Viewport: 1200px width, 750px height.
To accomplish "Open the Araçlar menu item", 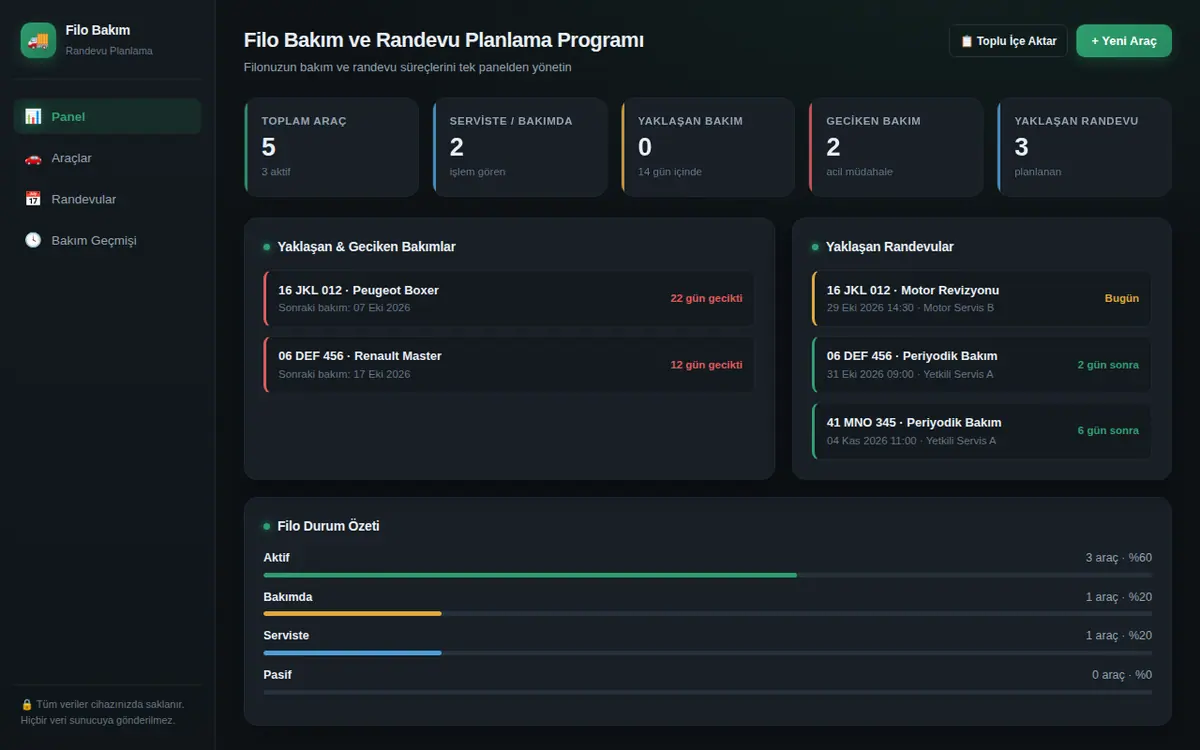I will point(107,158).
